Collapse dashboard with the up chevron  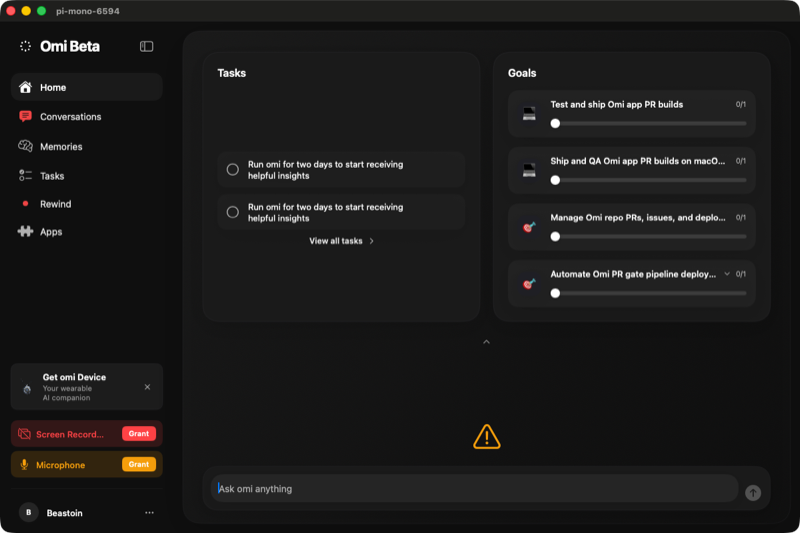click(486, 342)
